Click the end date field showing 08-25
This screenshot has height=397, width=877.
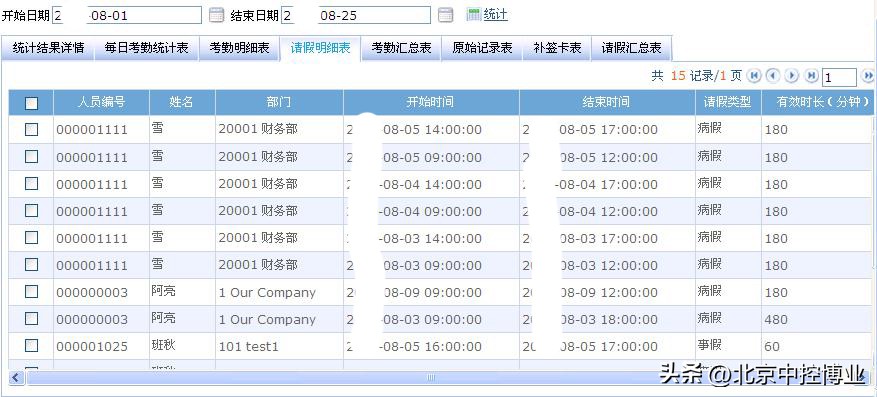[x=356, y=15]
